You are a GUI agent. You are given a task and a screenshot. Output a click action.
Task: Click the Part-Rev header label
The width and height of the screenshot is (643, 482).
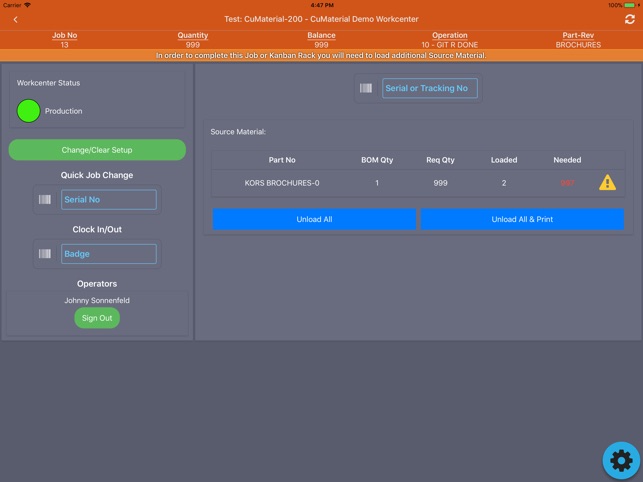click(x=578, y=35)
